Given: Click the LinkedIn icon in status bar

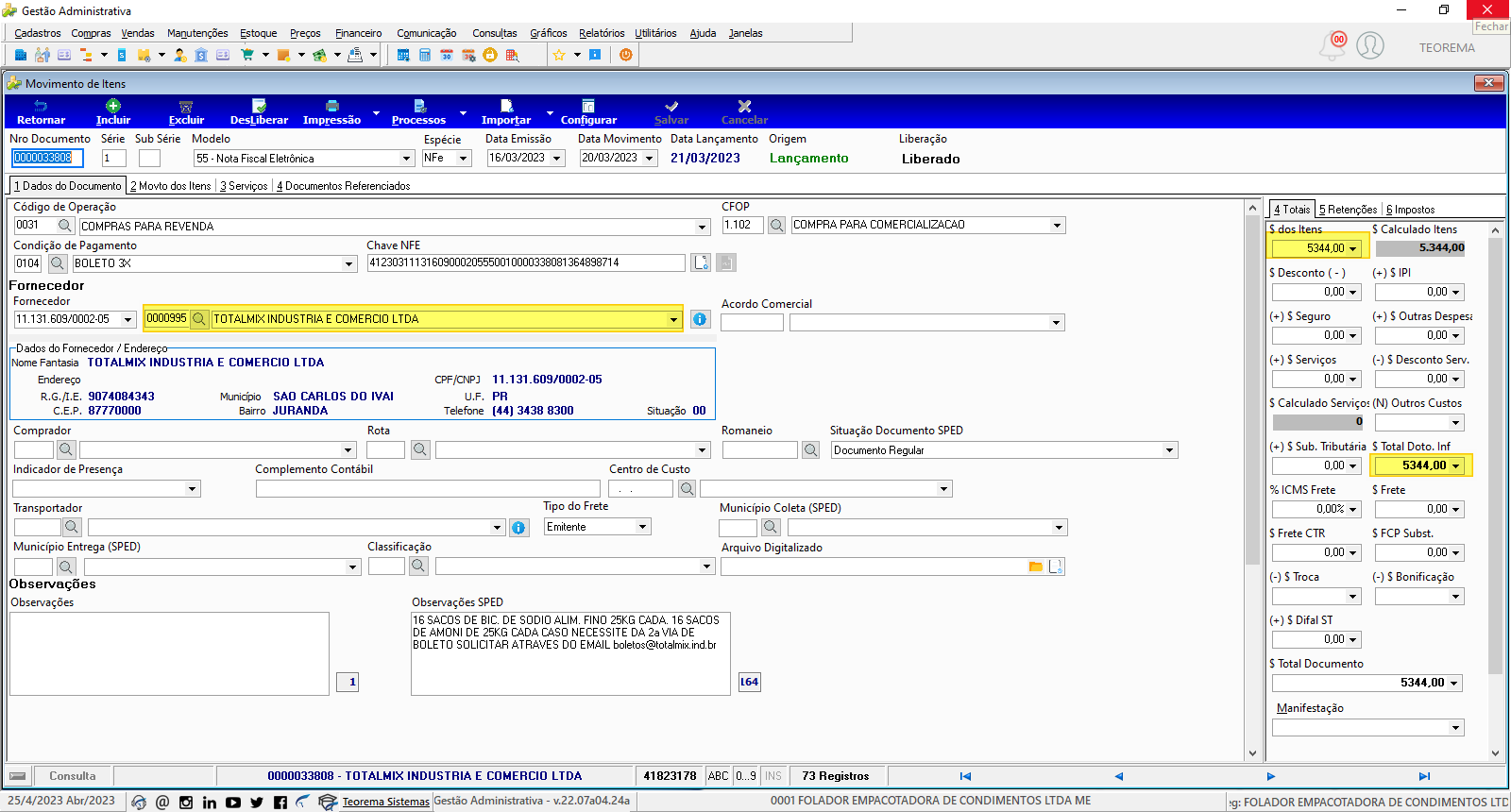Looking at the screenshot, I should click(210, 802).
